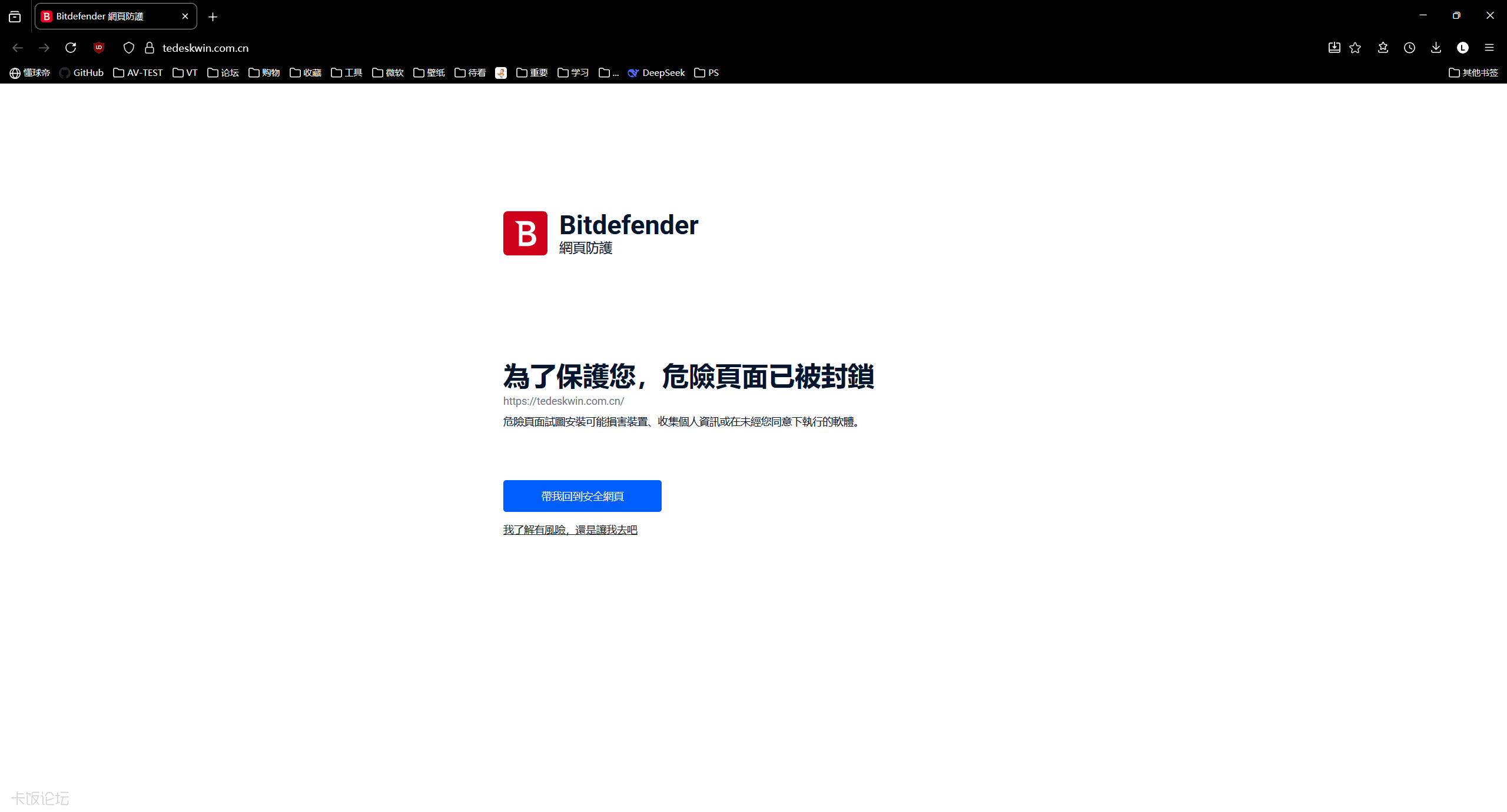Image resolution: width=1507 pixels, height=812 pixels.
Task: Click 帶我回到安全網頁 blue button
Action: pyautogui.click(x=582, y=496)
